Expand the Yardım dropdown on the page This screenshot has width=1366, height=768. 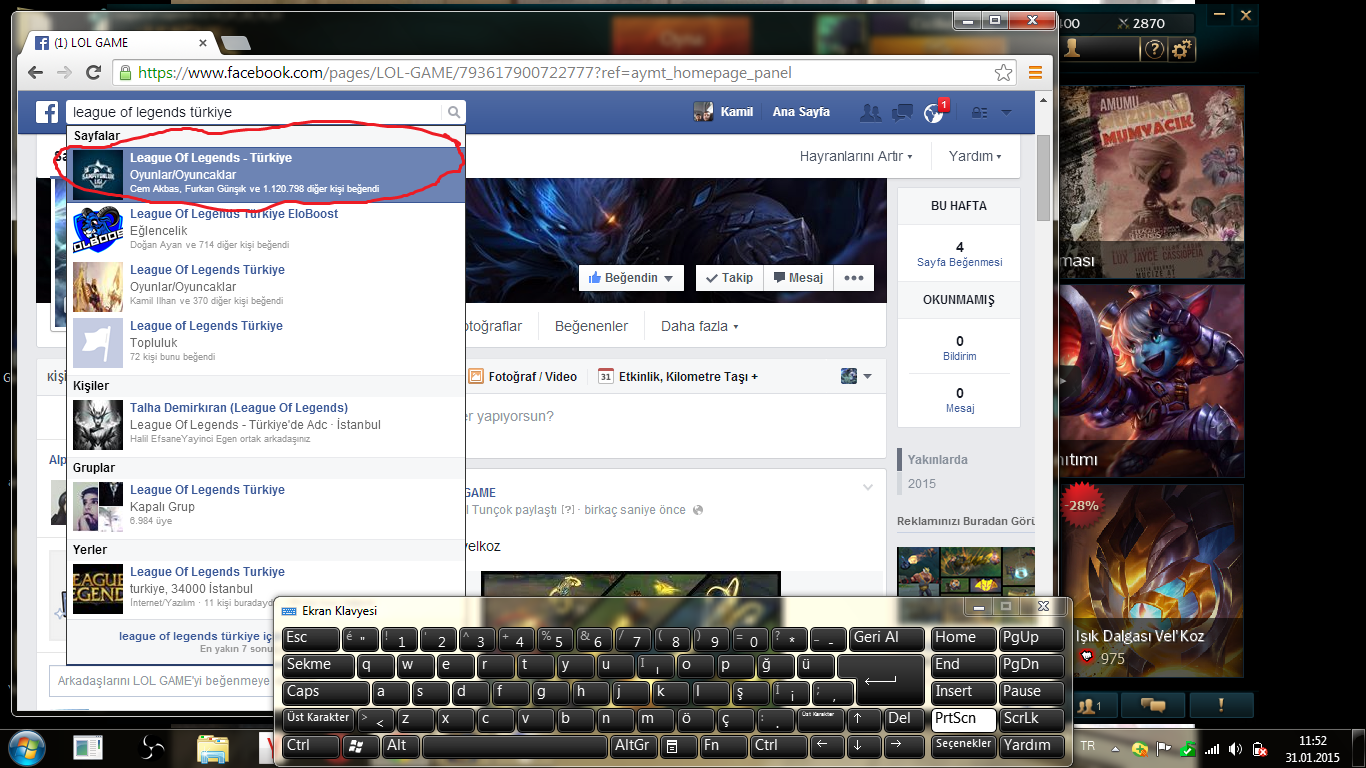pyautogui.click(x=975, y=156)
